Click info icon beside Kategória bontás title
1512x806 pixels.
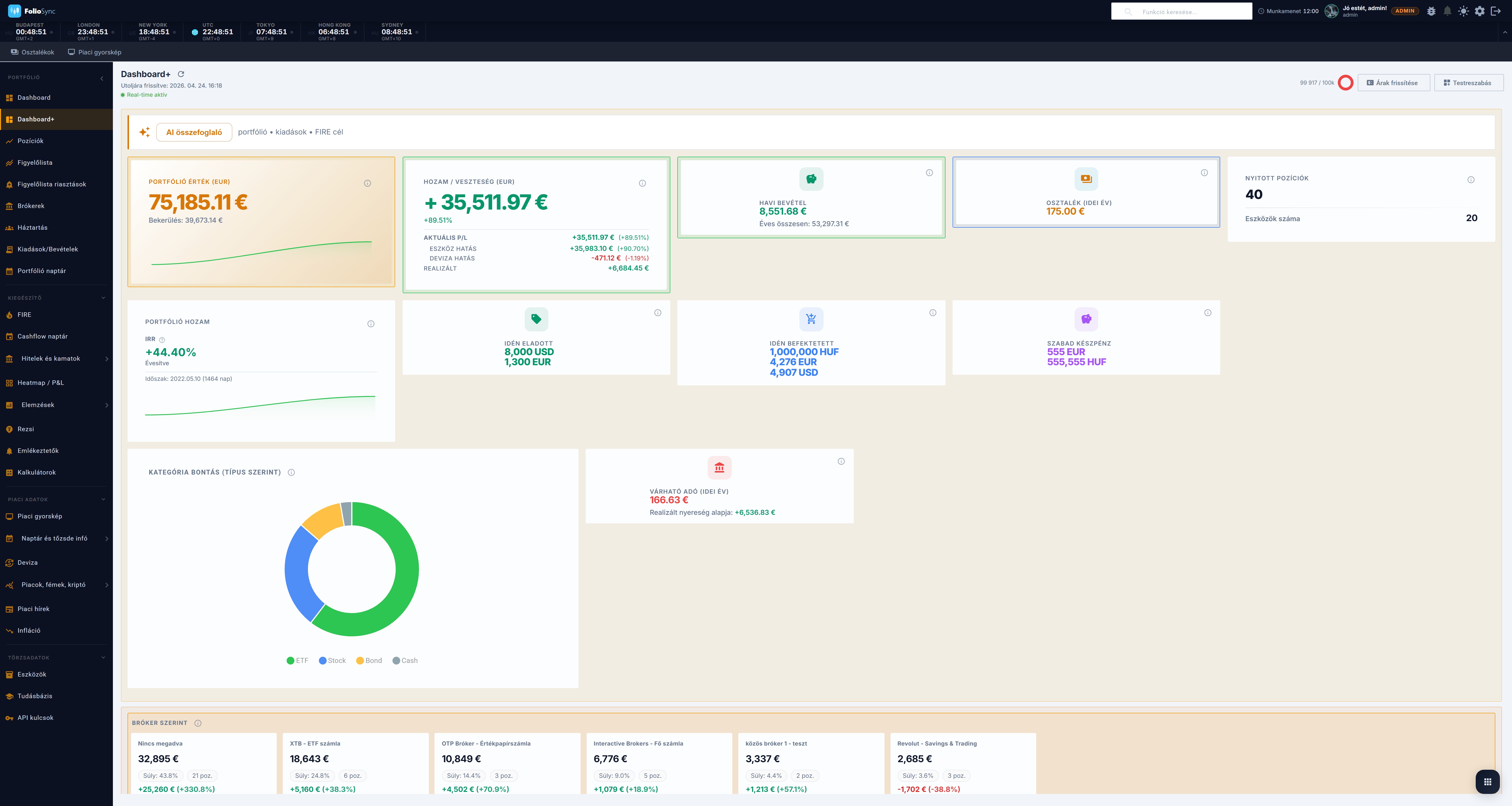pyautogui.click(x=291, y=472)
